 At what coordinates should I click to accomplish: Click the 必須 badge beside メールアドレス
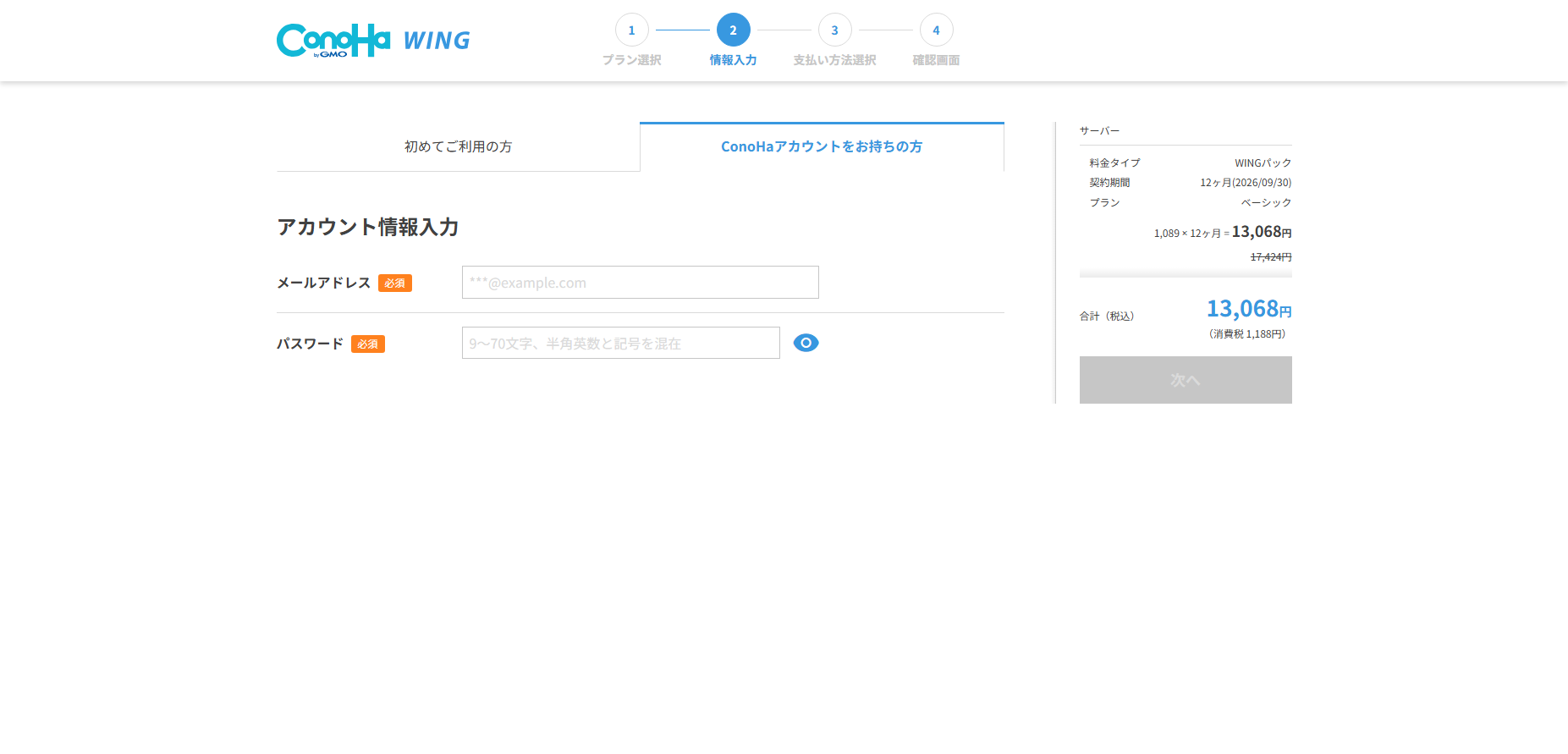394,283
